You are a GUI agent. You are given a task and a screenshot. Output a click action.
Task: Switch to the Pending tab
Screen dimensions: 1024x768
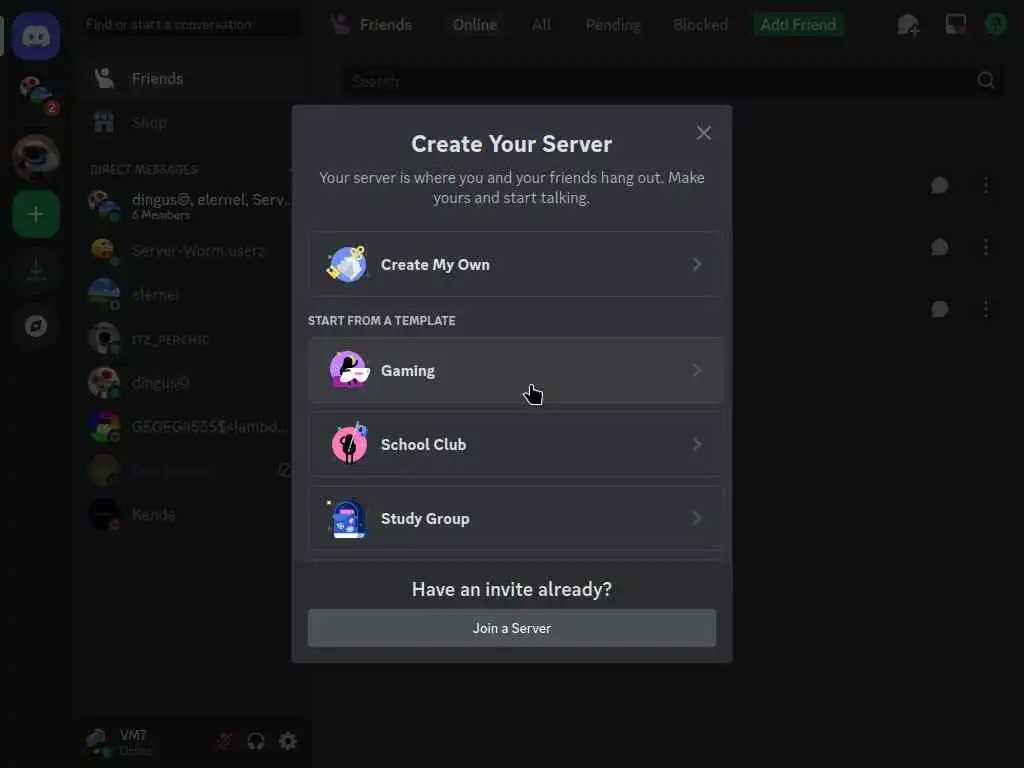click(x=613, y=25)
